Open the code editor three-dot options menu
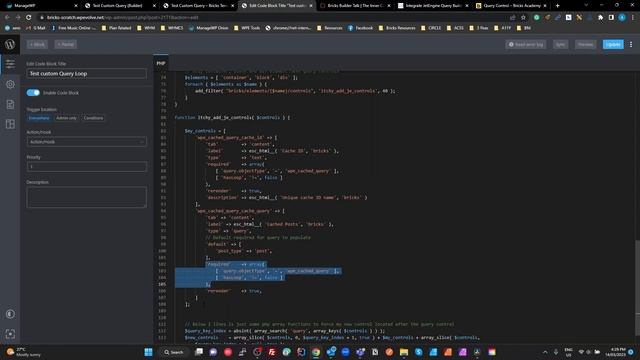640x360 pixels. tap(631, 44)
